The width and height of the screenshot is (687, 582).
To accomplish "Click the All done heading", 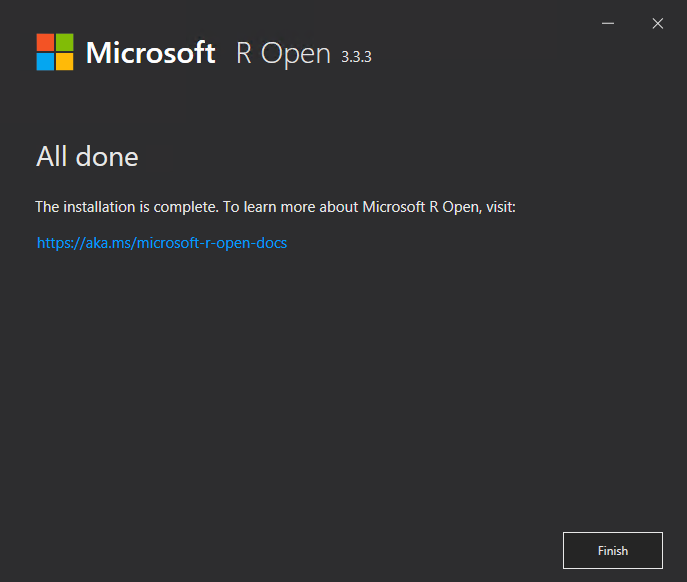I will pos(87,156).
